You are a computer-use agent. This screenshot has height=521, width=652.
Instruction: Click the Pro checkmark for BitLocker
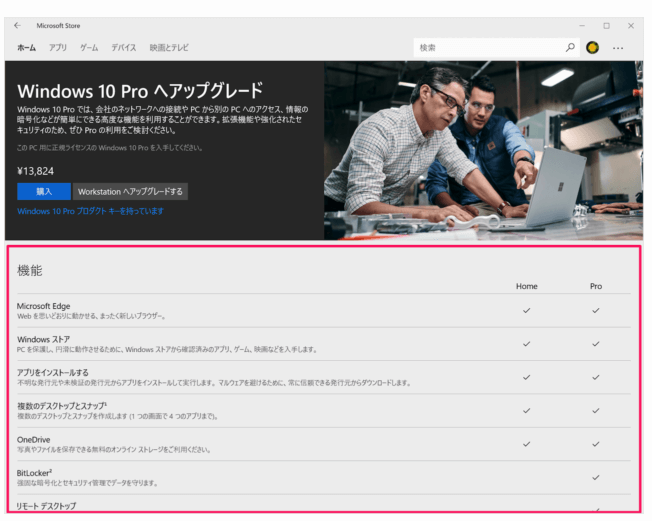point(596,477)
